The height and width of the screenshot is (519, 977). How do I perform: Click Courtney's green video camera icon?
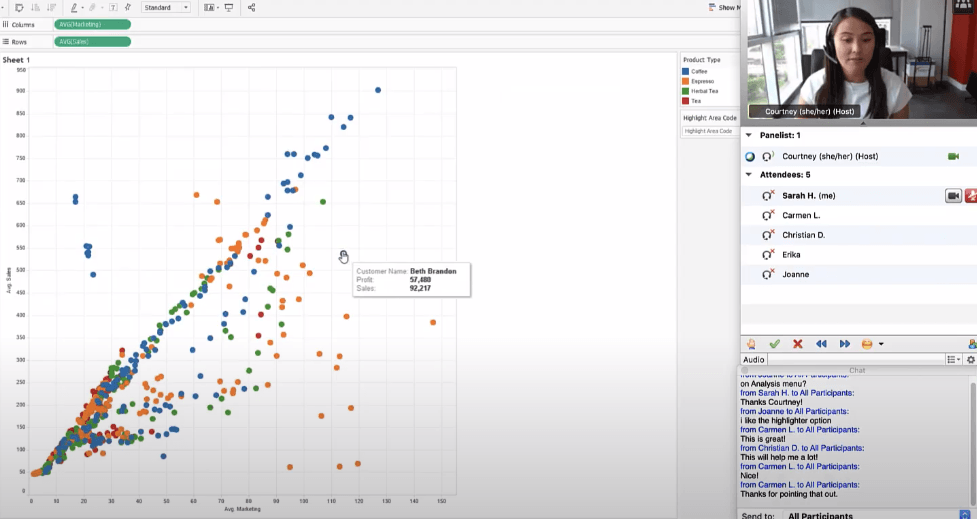(953, 156)
